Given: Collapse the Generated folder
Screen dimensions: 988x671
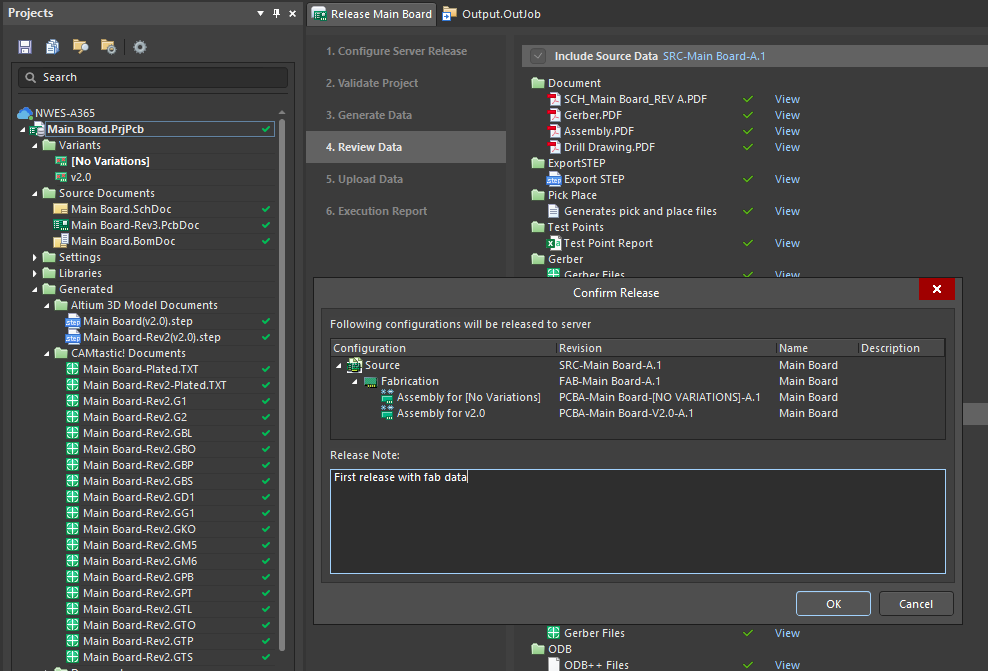Looking at the screenshot, I should coord(35,289).
